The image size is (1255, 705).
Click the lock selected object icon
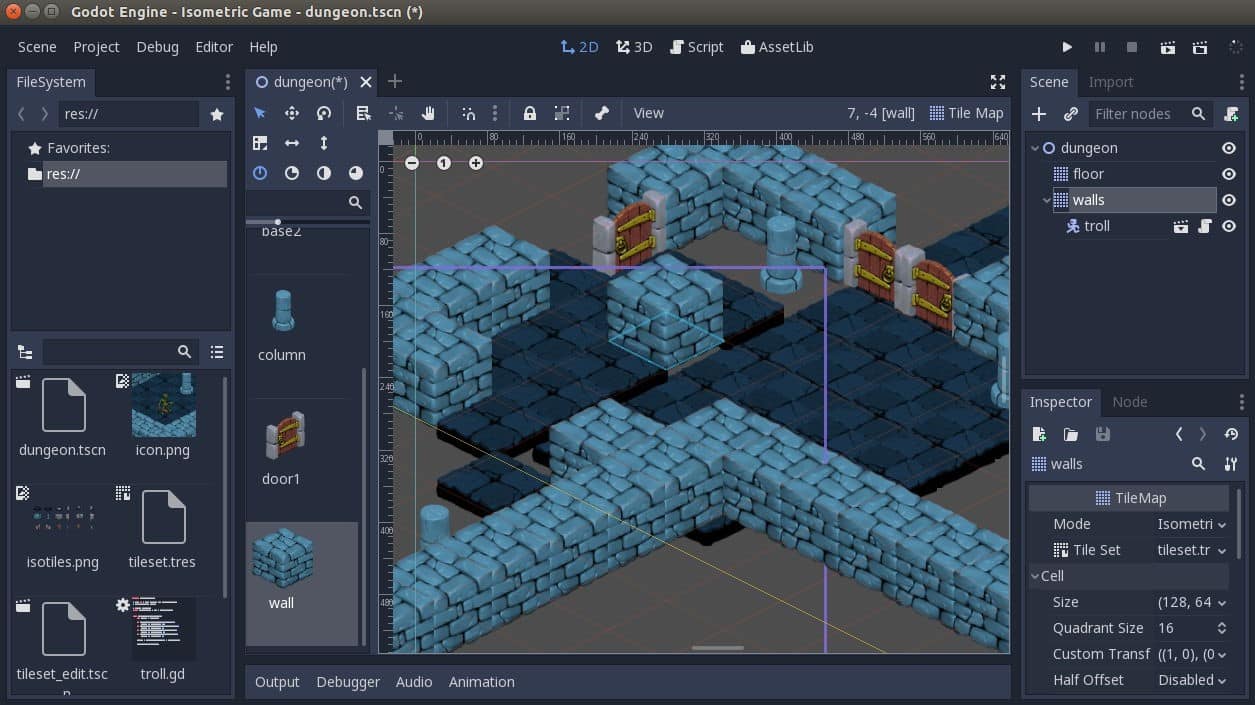529,113
